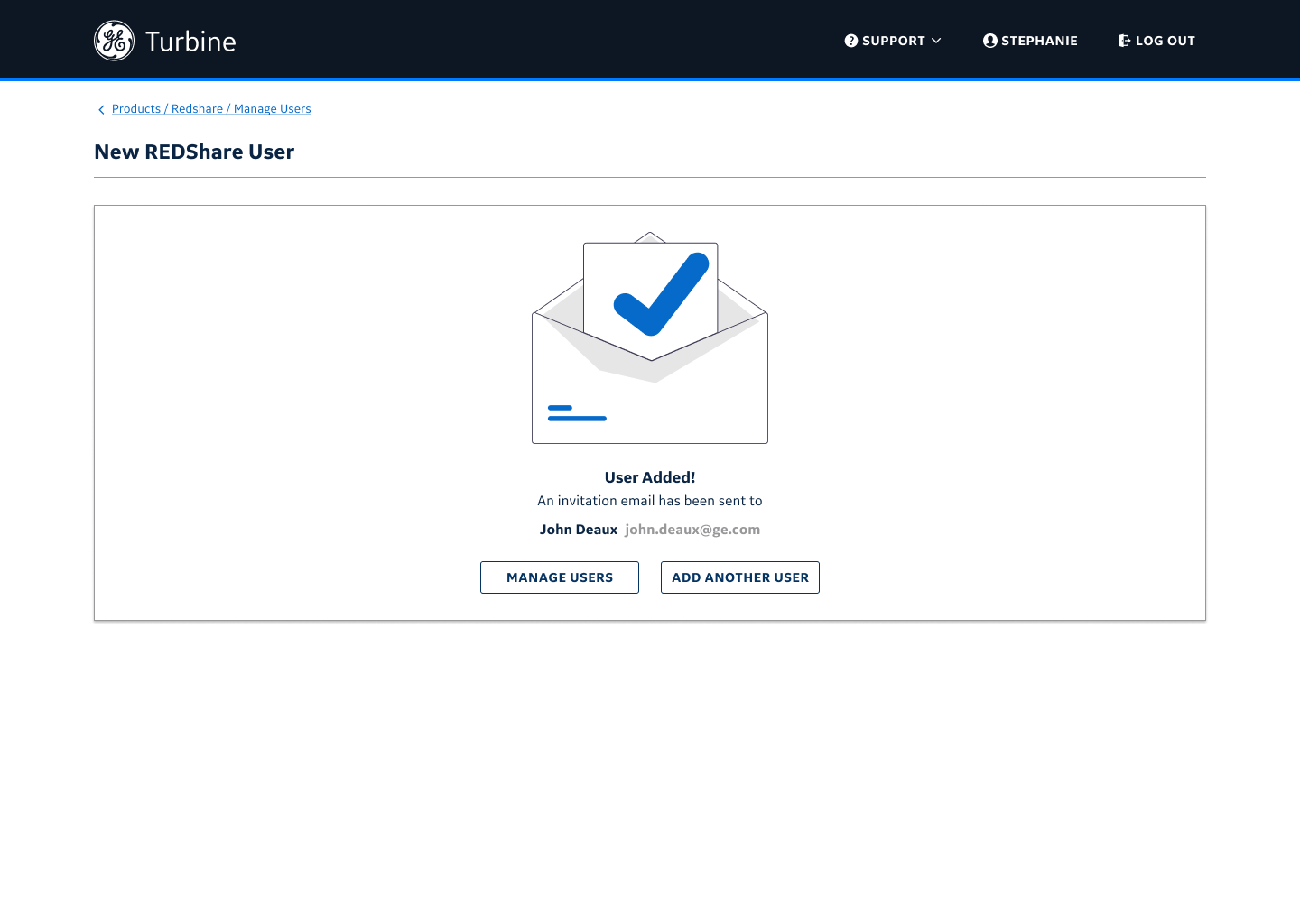Expand the Support dropdown chevron
The image size is (1300, 924).
936,41
